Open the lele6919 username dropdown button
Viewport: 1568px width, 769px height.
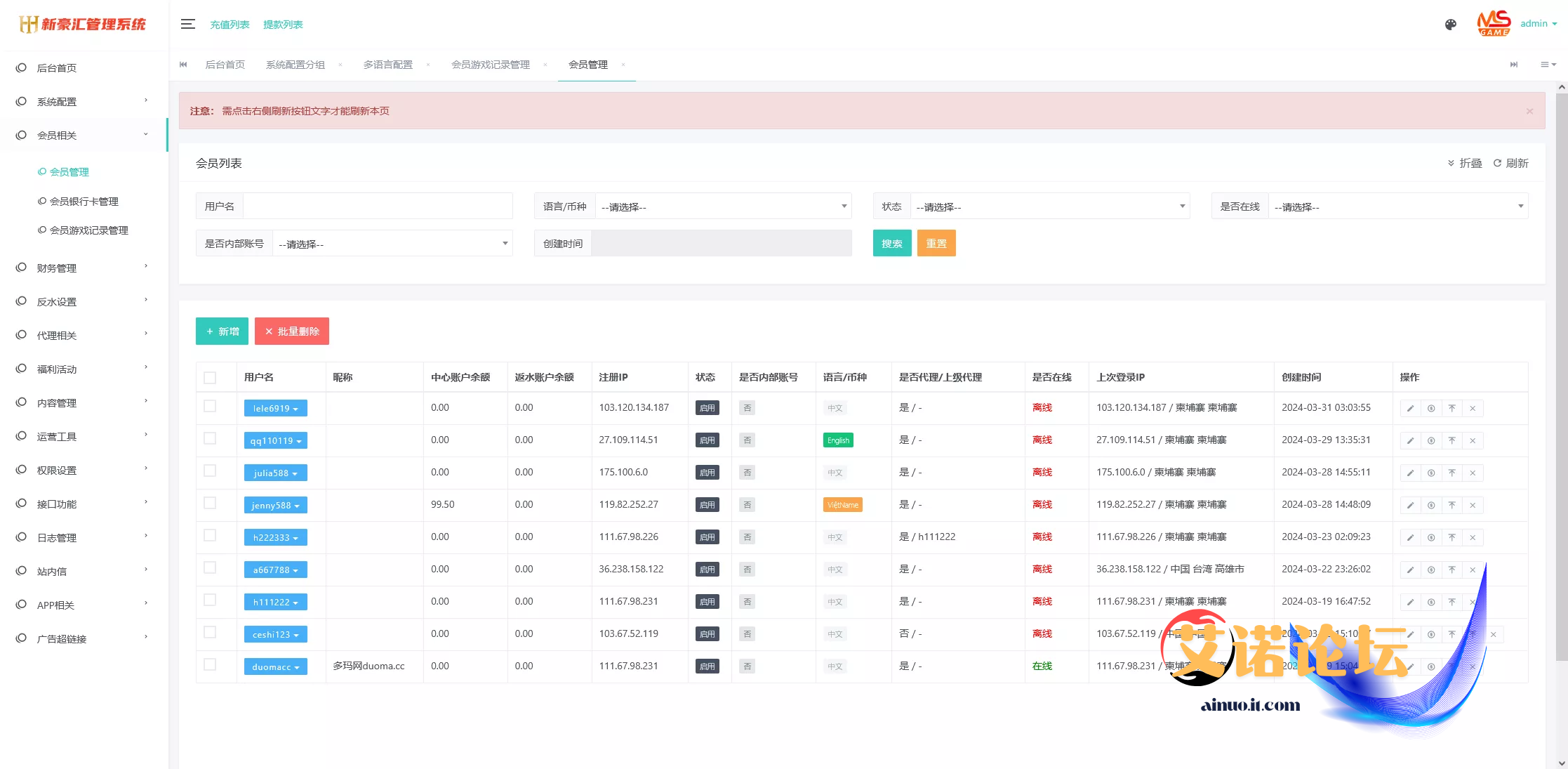(275, 408)
